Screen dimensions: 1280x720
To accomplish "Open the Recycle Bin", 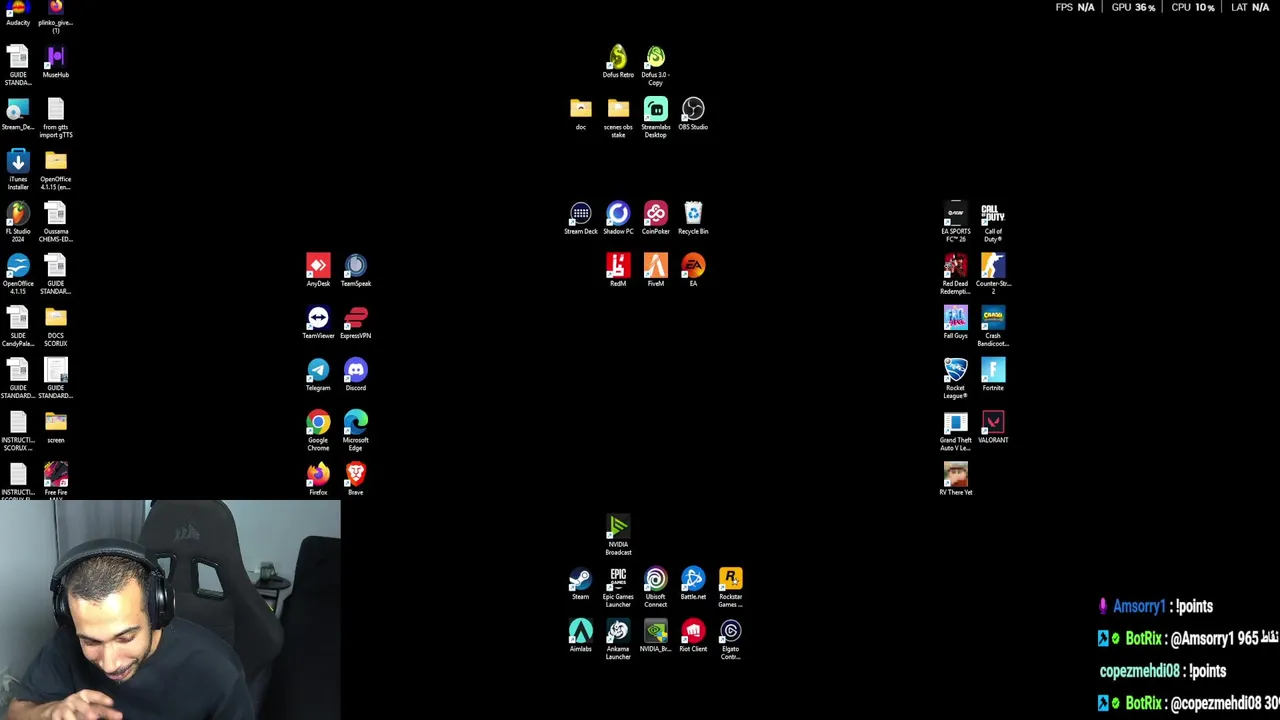I will click(693, 219).
